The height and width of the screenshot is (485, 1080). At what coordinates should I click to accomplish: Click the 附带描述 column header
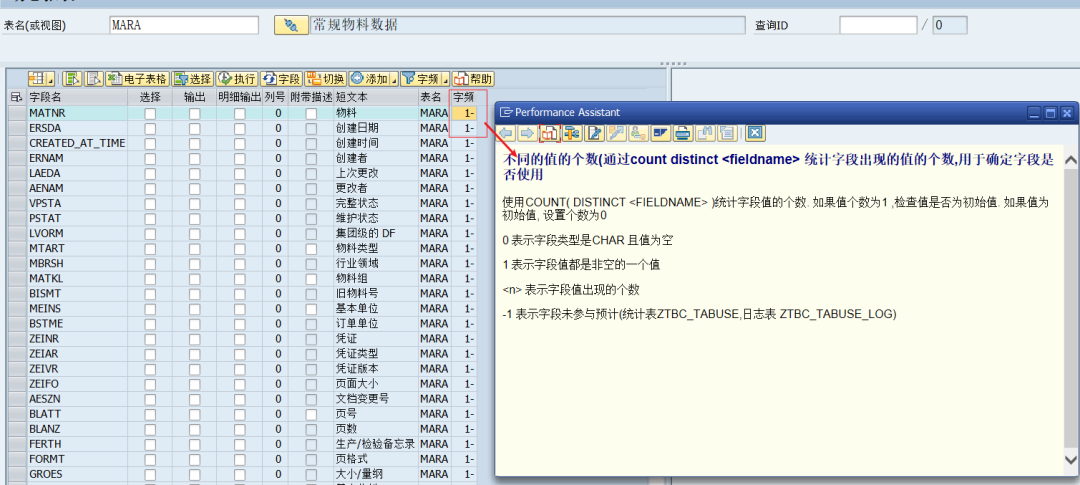311,98
